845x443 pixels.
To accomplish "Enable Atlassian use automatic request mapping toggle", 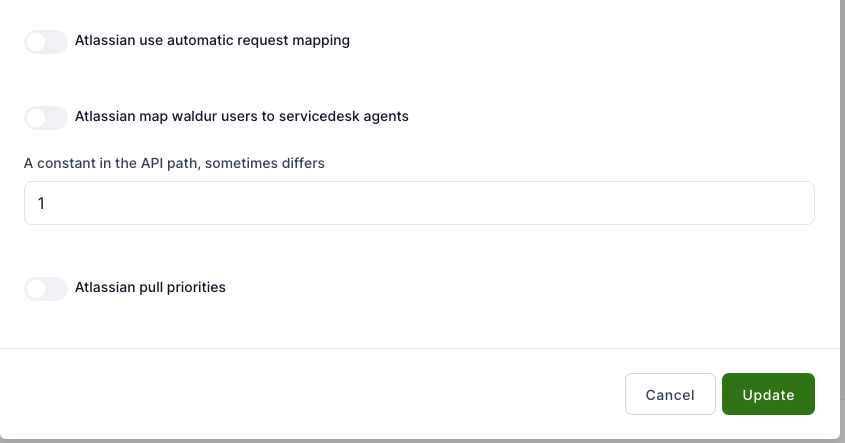I will [46, 42].
